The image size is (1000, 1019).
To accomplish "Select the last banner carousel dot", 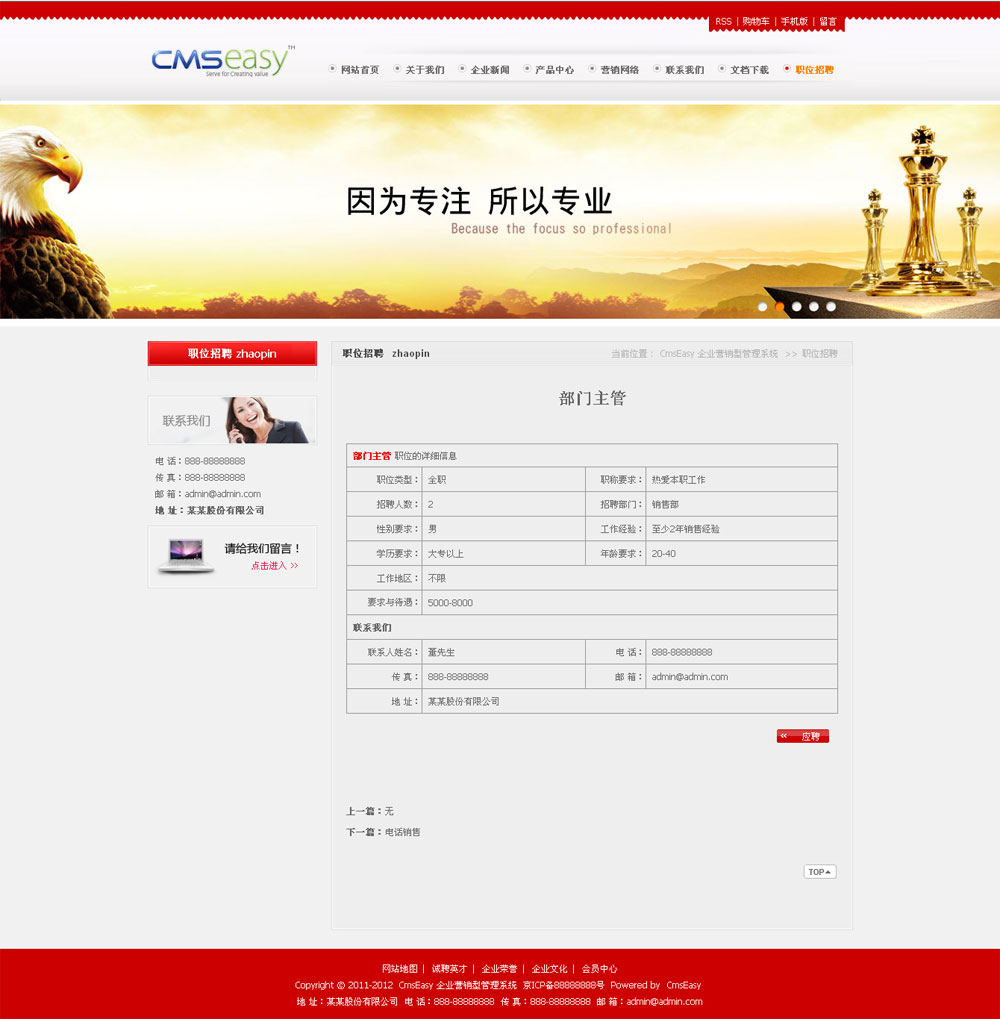I will coord(831,307).
